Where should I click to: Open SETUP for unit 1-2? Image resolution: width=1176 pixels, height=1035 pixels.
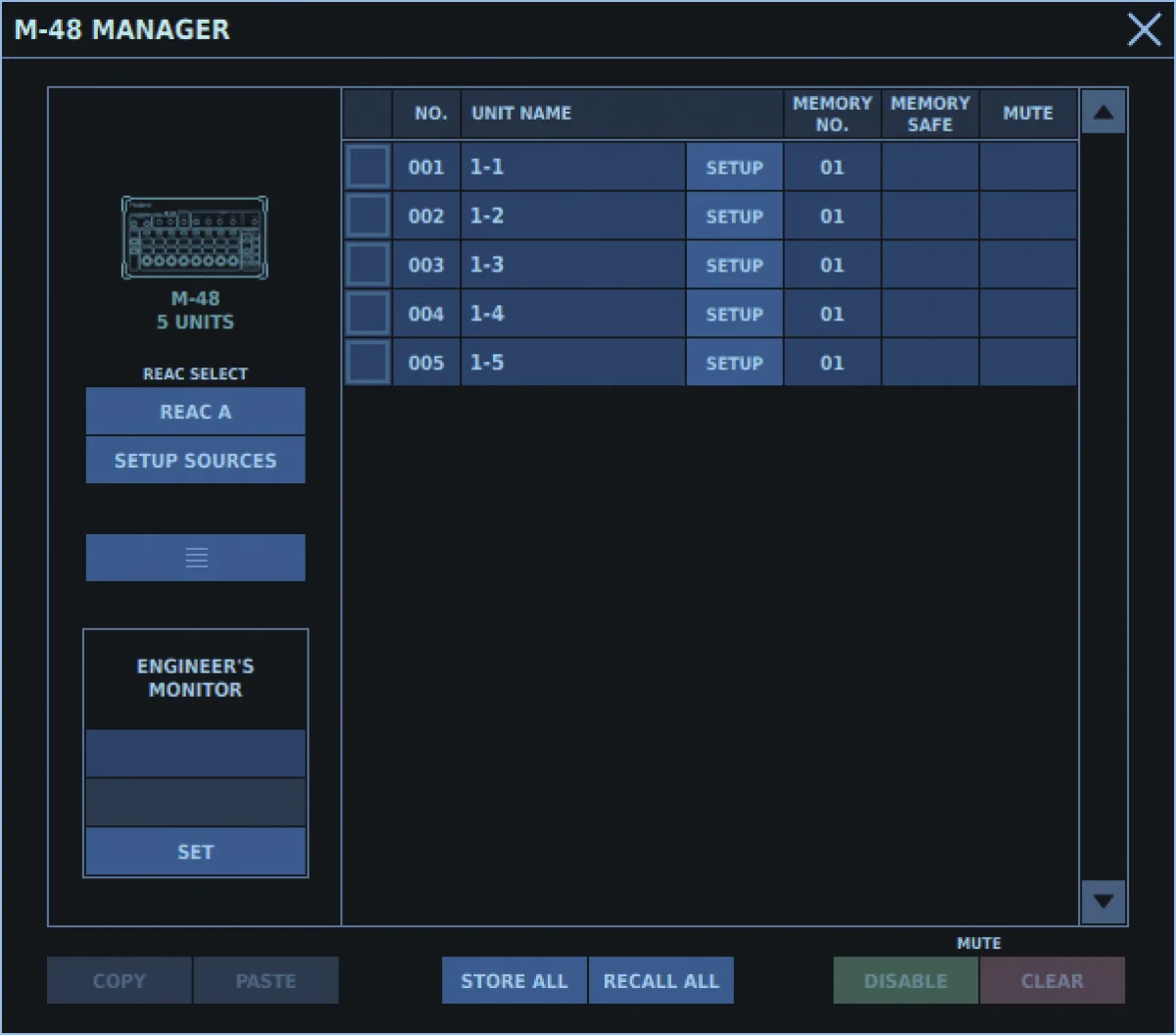click(734, 216)
